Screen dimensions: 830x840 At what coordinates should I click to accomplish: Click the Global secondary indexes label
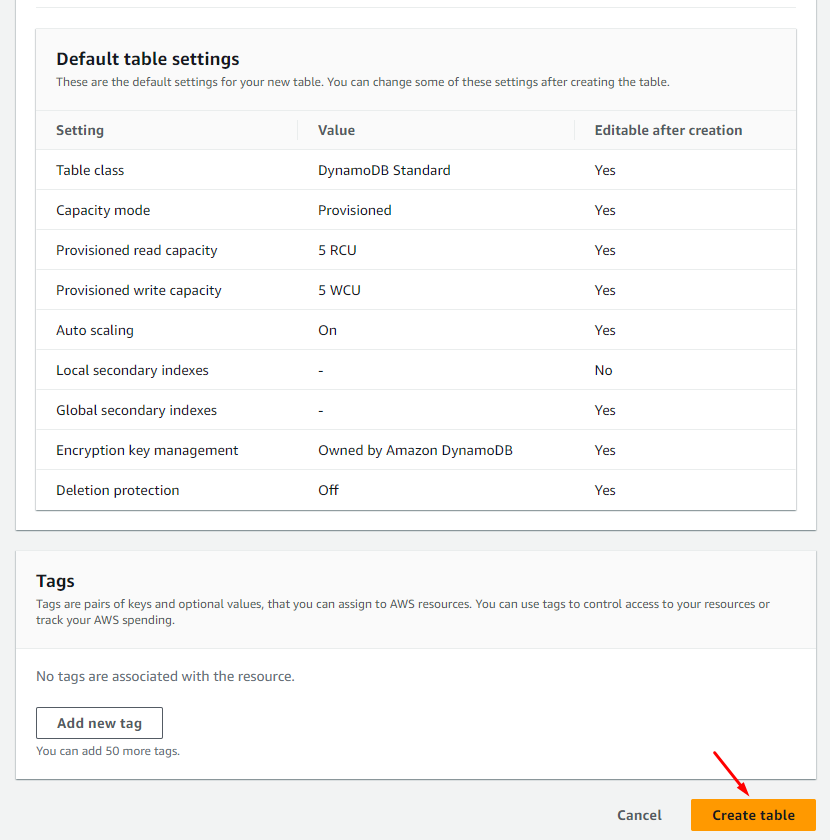click(136, 410)
